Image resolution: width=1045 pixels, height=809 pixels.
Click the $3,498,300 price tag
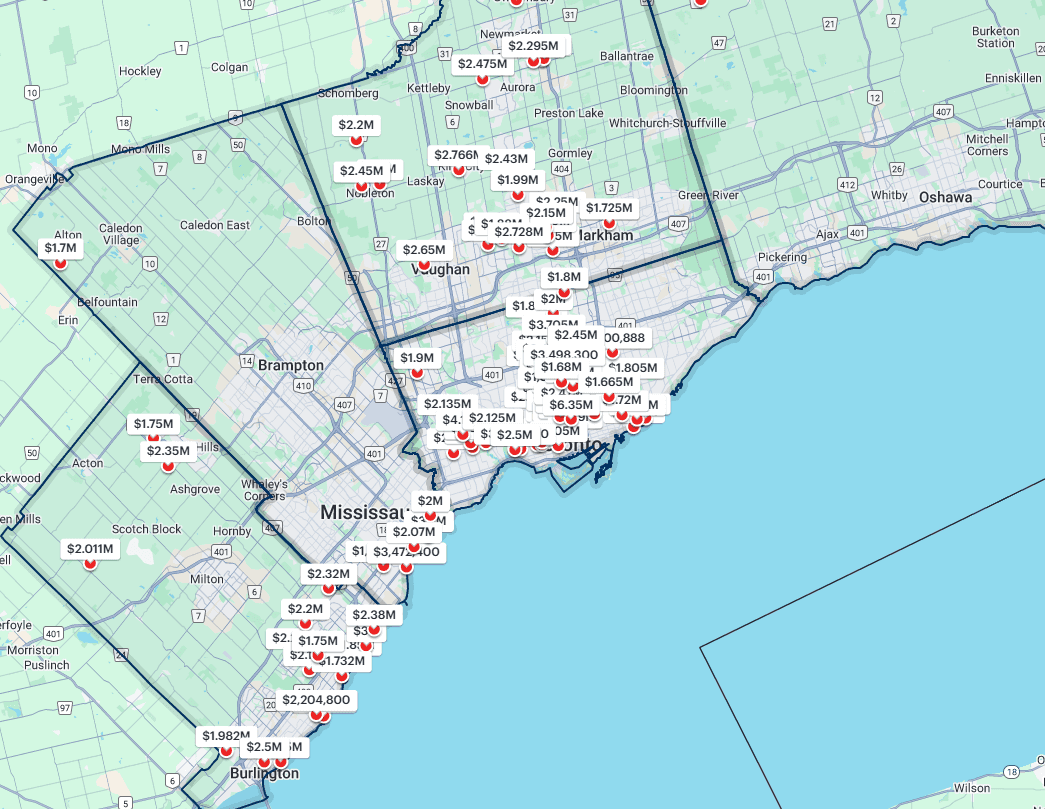[x=564, y=355]
